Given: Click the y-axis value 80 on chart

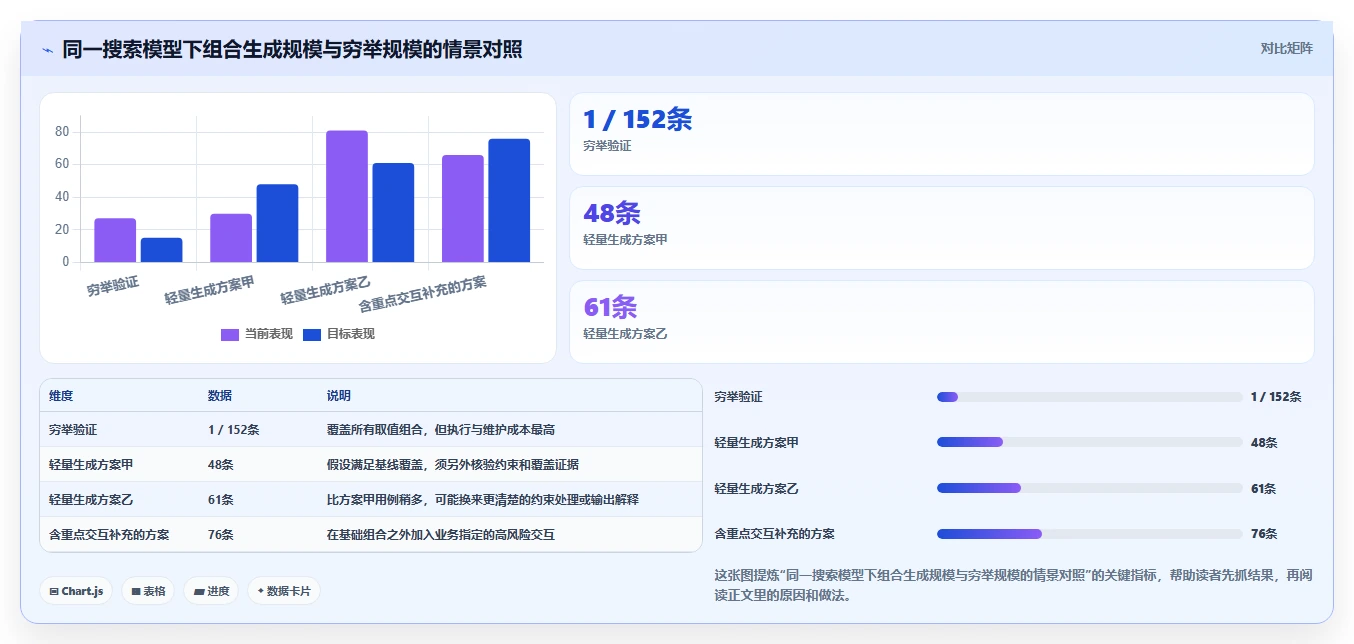Looking at the screenshot, I should click(62, 131).
